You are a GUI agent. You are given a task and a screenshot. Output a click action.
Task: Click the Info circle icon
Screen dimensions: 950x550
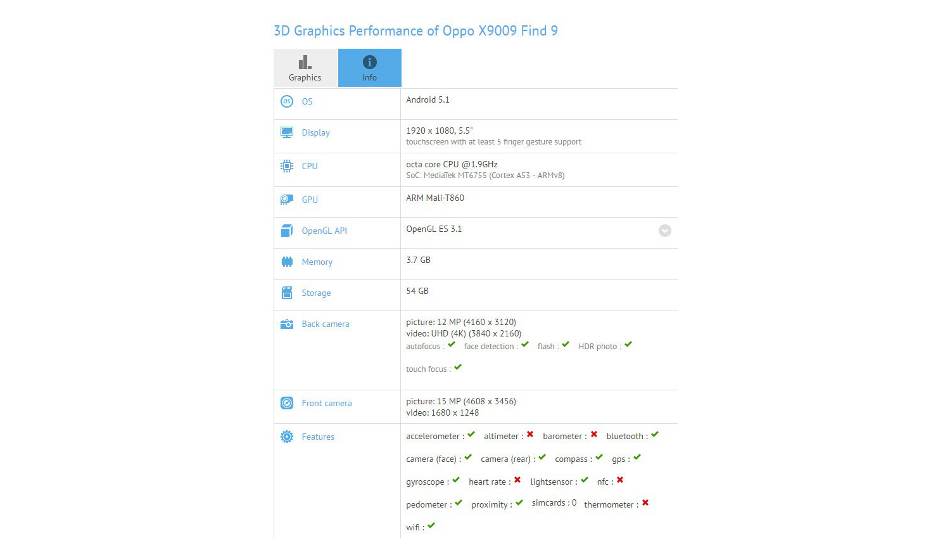370,62
